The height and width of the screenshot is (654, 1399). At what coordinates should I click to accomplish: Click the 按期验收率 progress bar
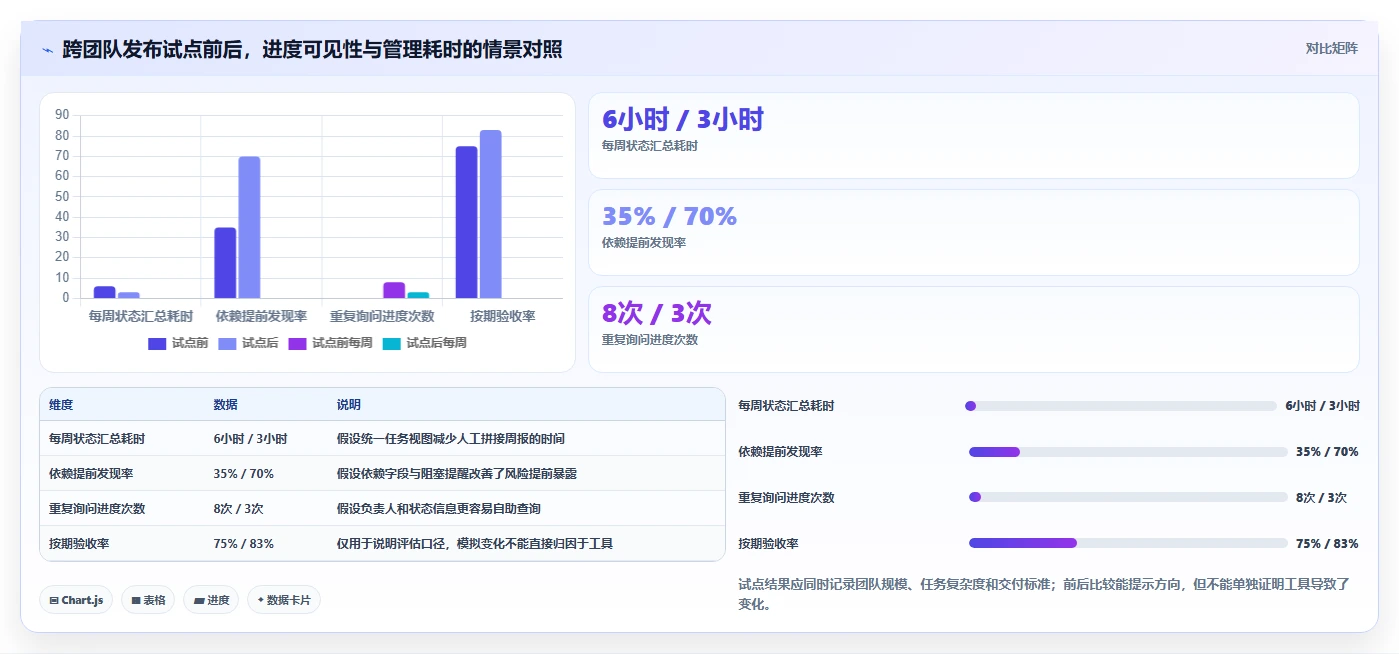click(x=1127, y=543)
